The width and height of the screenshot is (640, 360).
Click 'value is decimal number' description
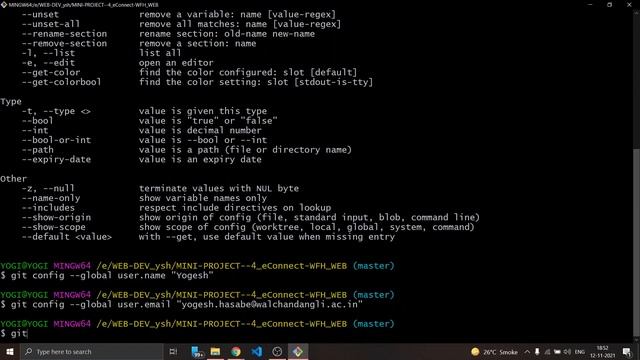pyautogui.click(x=200, y=131)
